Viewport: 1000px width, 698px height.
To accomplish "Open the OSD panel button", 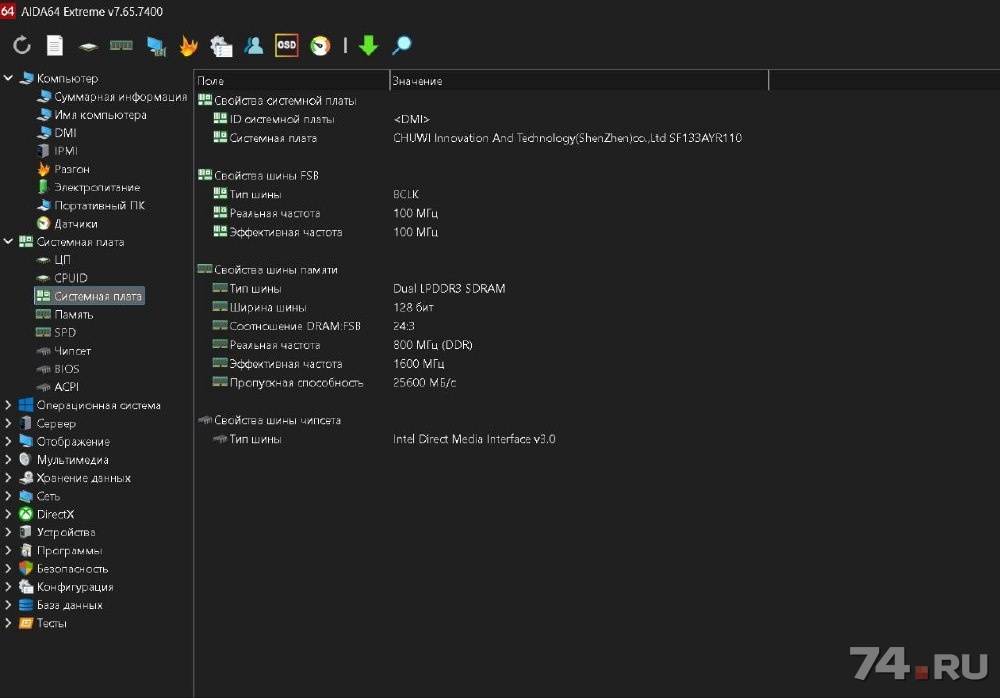I will point(286,45).
